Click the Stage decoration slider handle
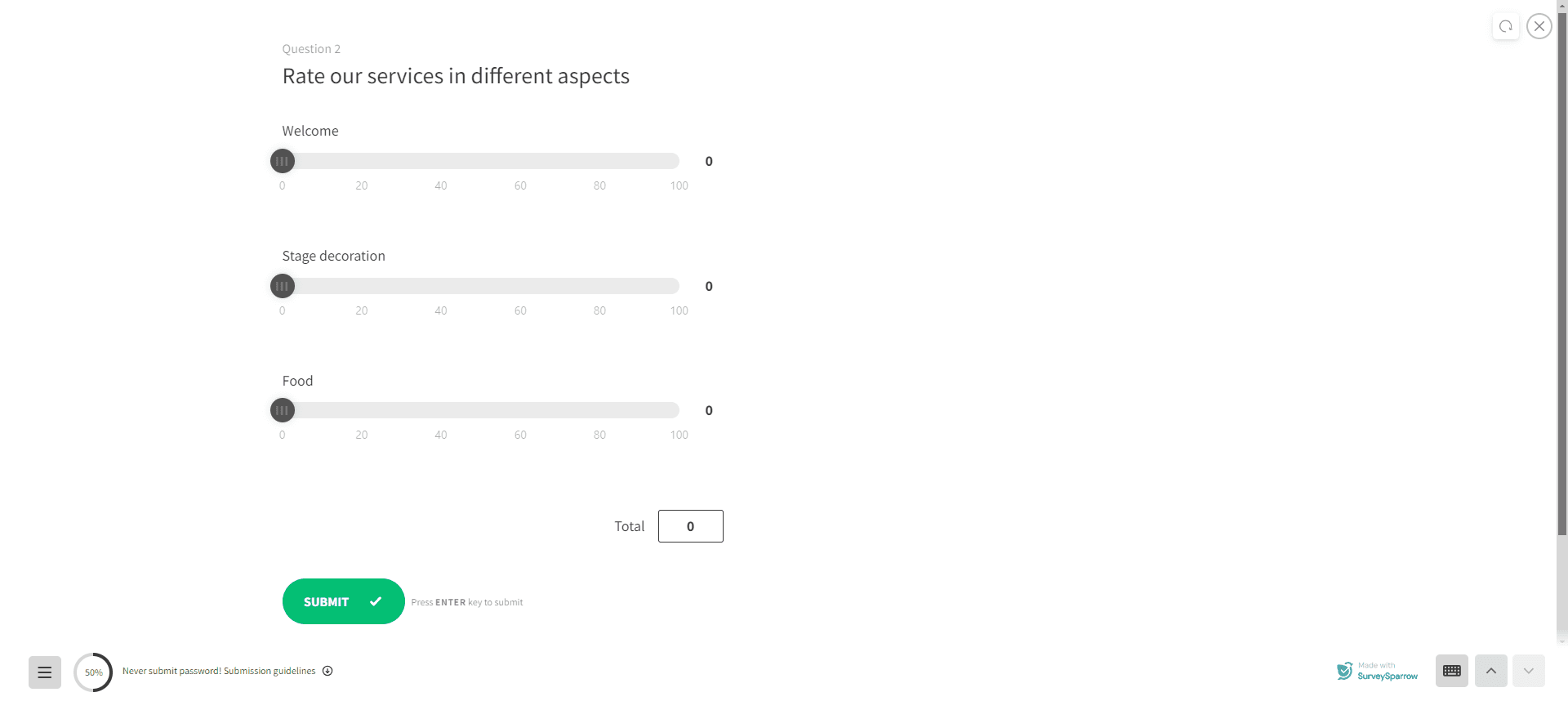This screenshot has width=1568, height=710. (283, 286)
